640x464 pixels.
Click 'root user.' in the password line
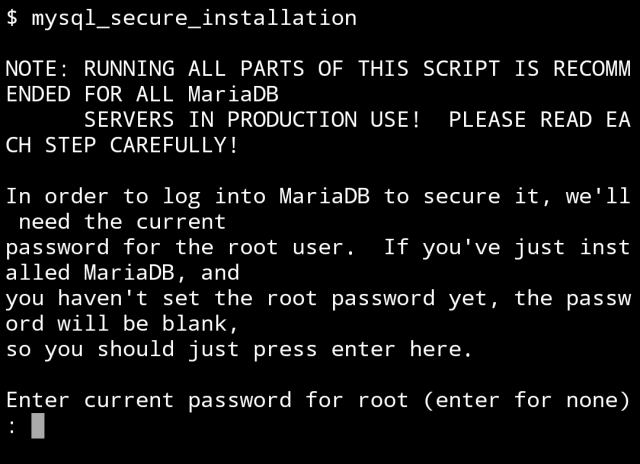(x=291, y=247)
